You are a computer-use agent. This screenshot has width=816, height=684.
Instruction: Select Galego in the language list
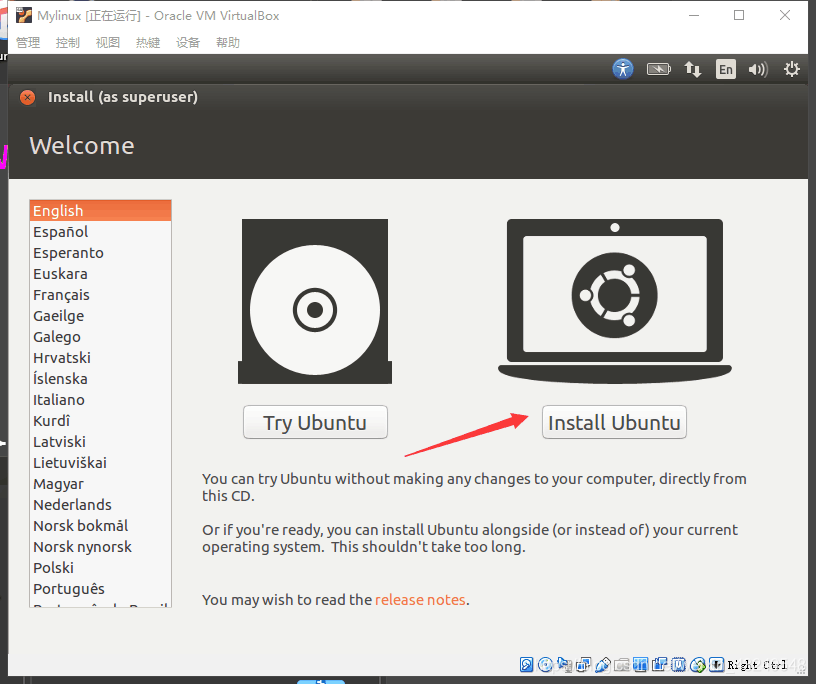tap(100, 337)
